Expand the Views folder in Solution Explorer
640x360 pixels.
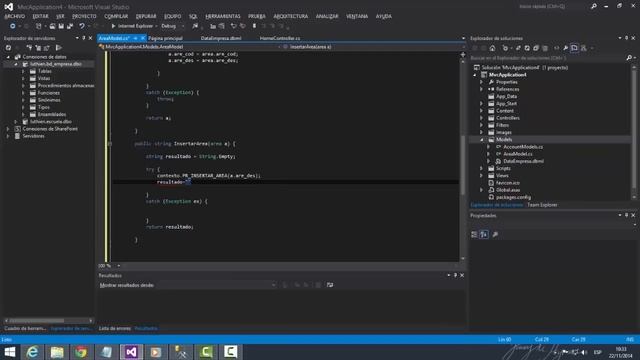tap(482, 176)
